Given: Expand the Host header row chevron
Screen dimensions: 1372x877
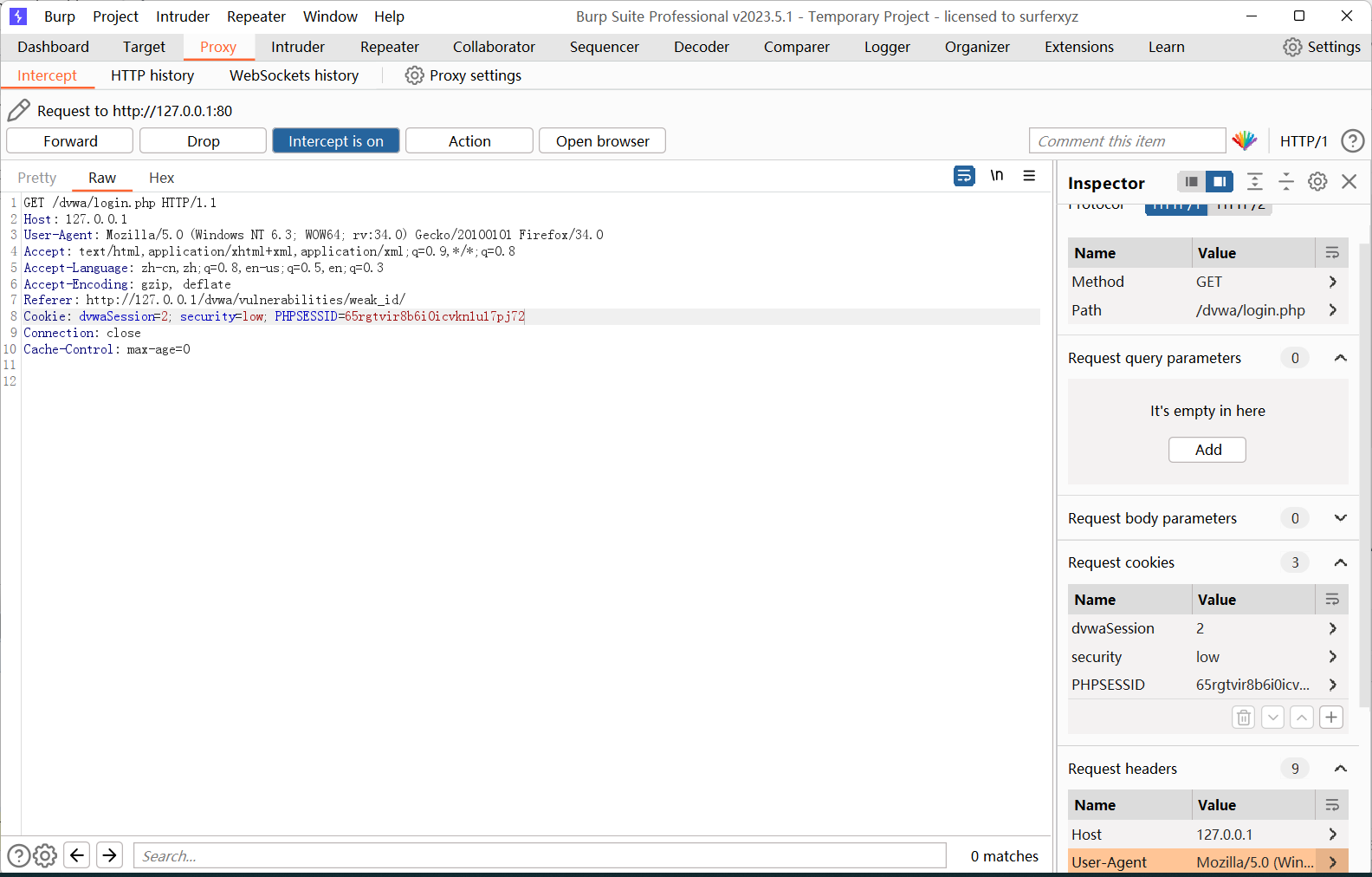Looking at the screenshot, I should click(1332, 835).
